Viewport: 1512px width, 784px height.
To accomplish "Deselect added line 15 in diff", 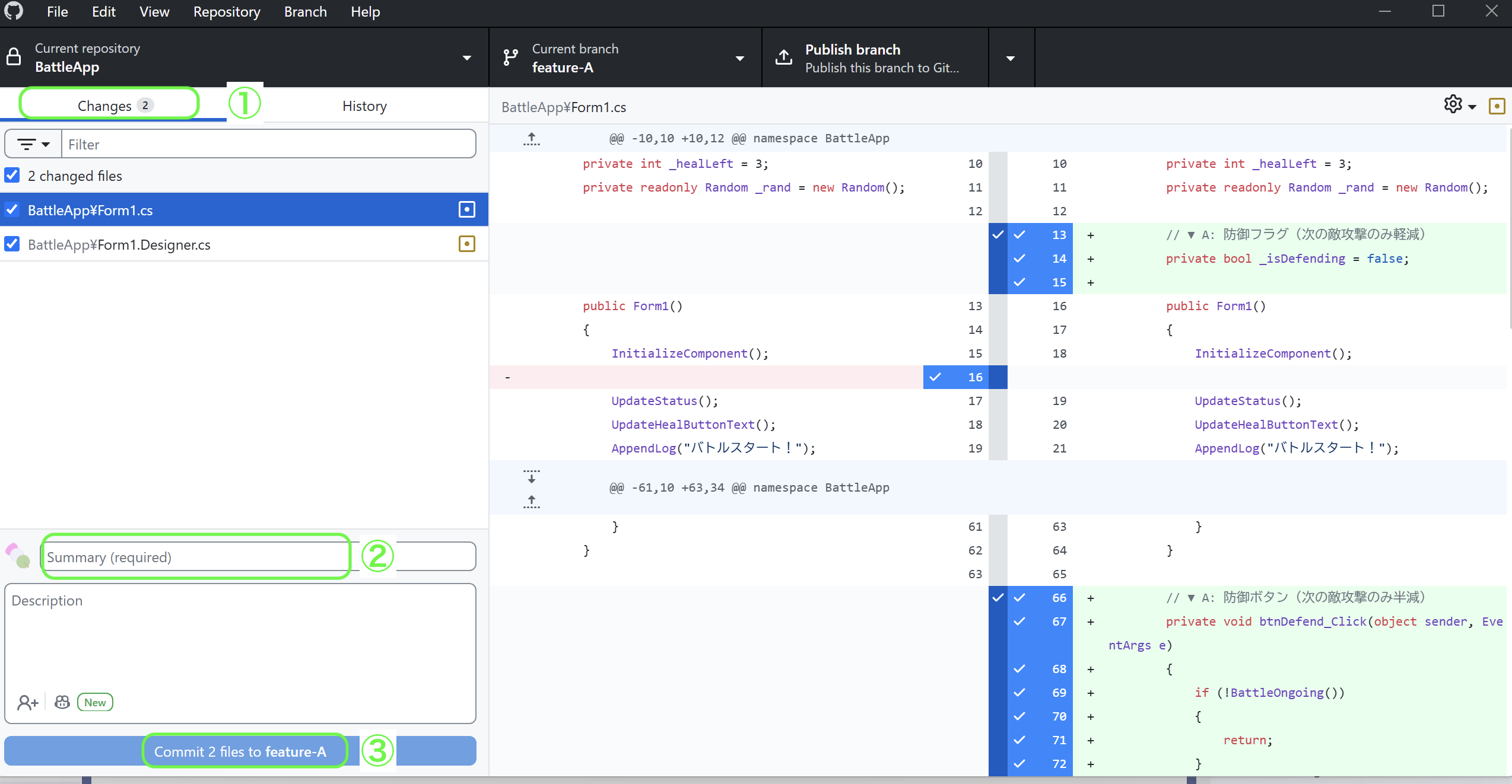I will coord(1040,282).
